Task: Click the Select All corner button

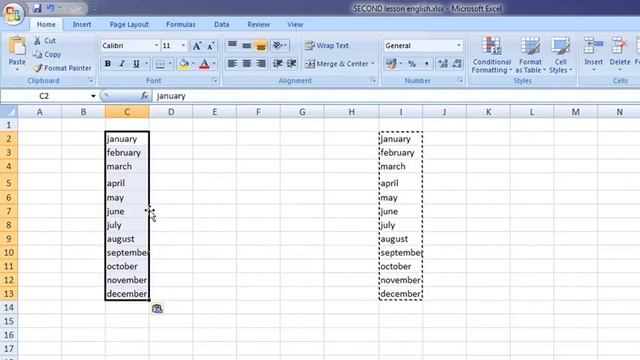Action: 9,112
